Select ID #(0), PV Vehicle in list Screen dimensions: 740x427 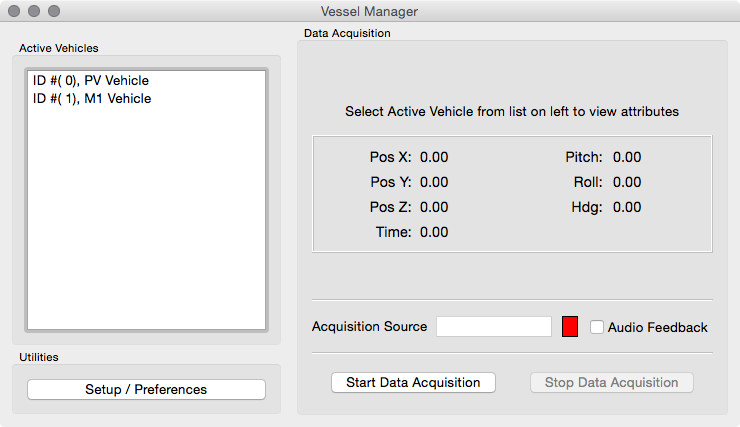click(91, 80)
